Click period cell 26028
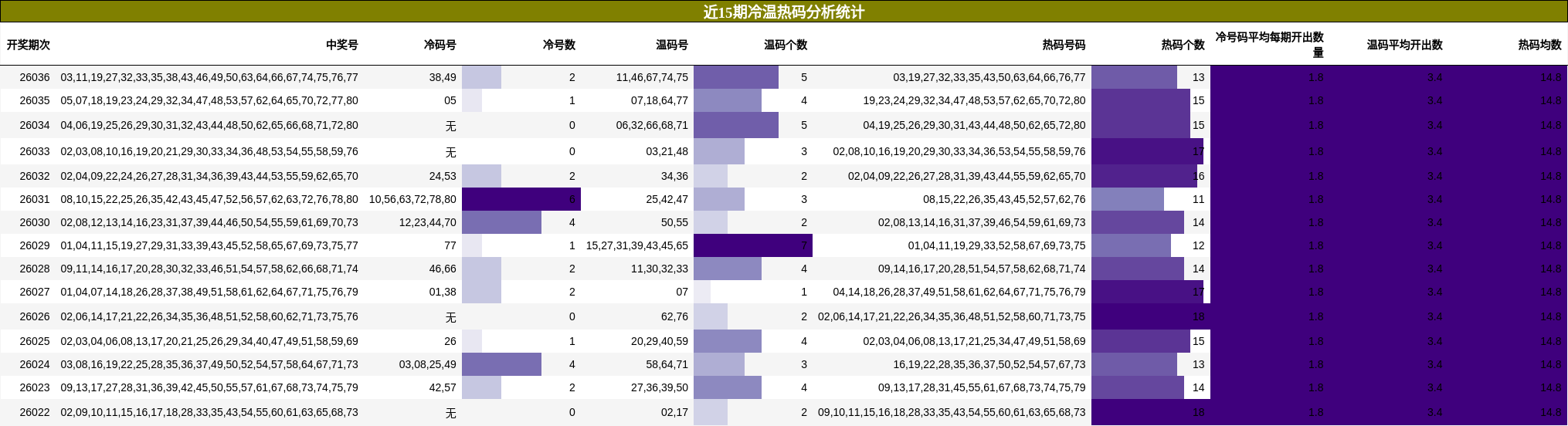Screen dimensions: 1568x426 (x=35, y=269)
